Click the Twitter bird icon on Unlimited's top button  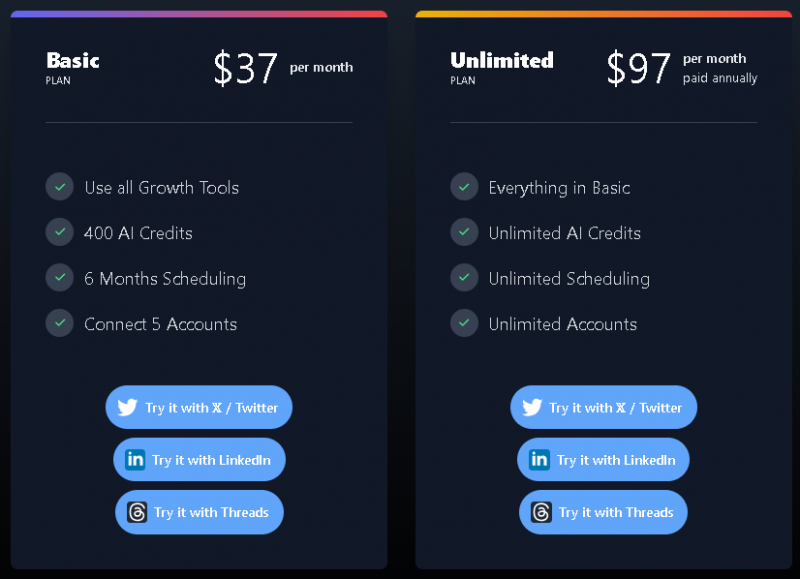[535, 407]
